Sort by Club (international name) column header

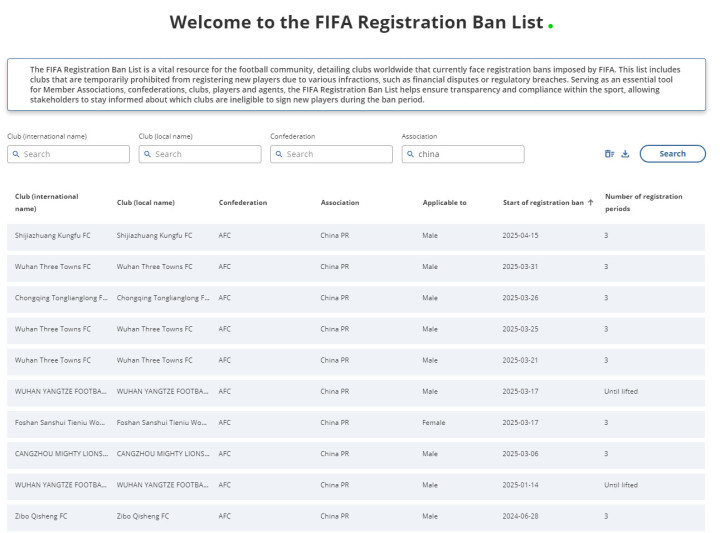tap(46, 202)
